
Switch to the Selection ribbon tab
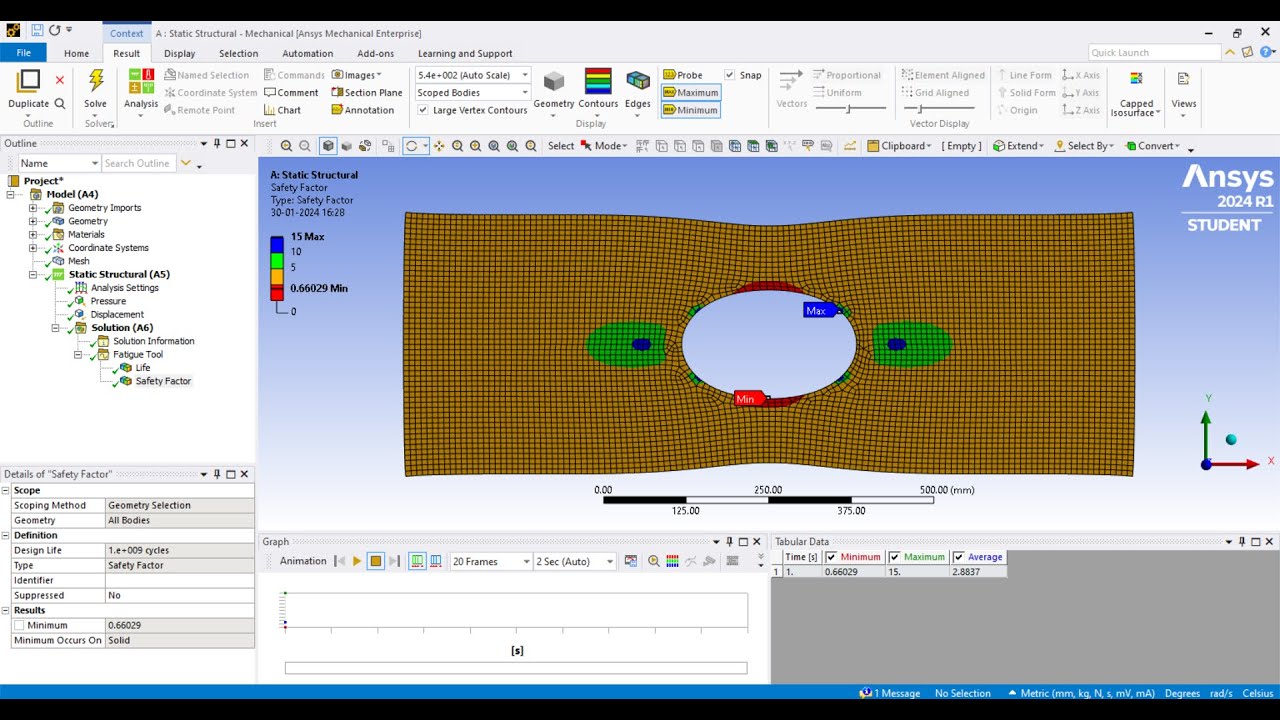click(238, 53)
